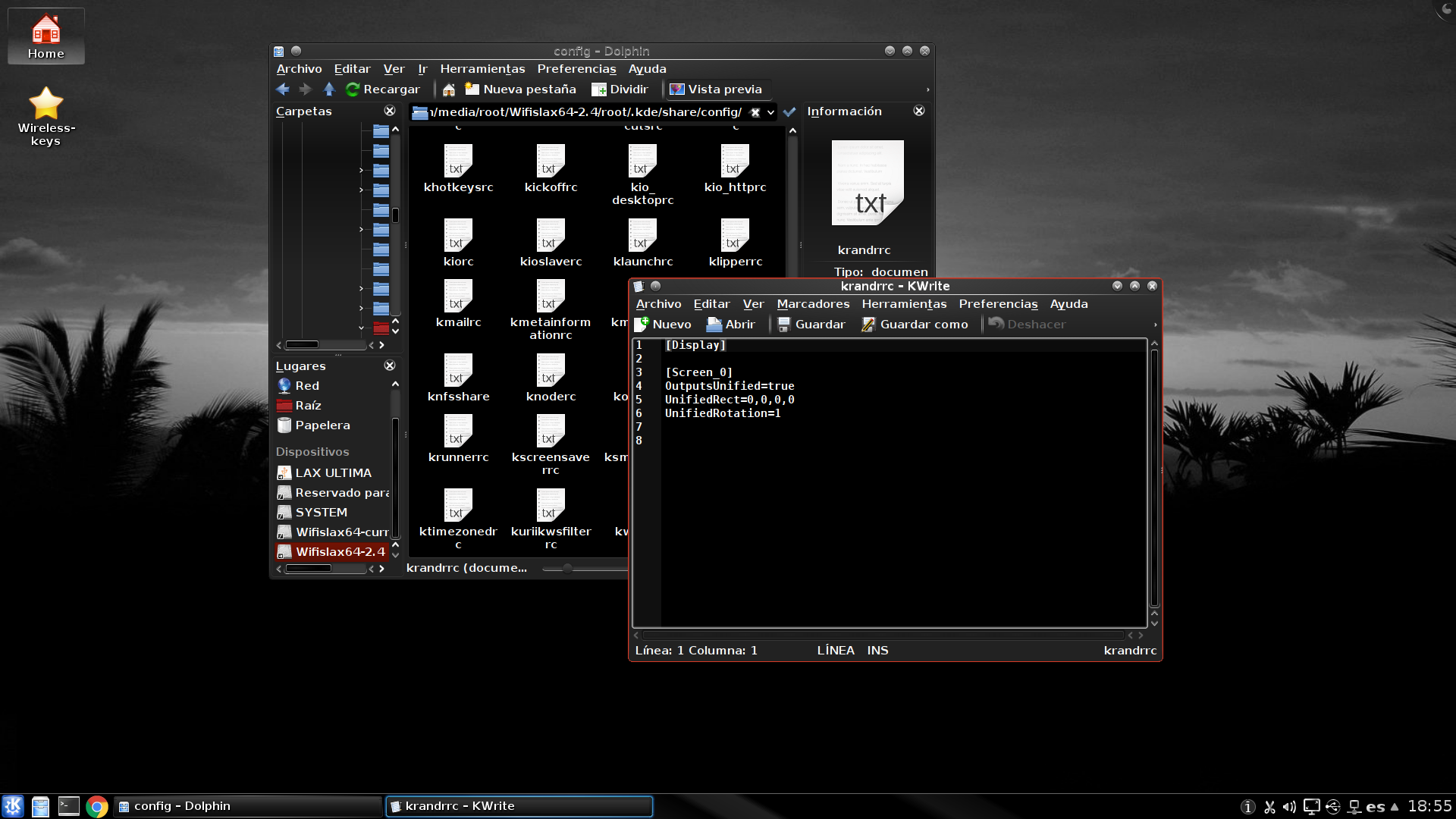Expand the first collapsed folder in Carpetas tree
The height and width of the screenshot is (819, 1456).
pyautogui.click(x=361, y=171)
